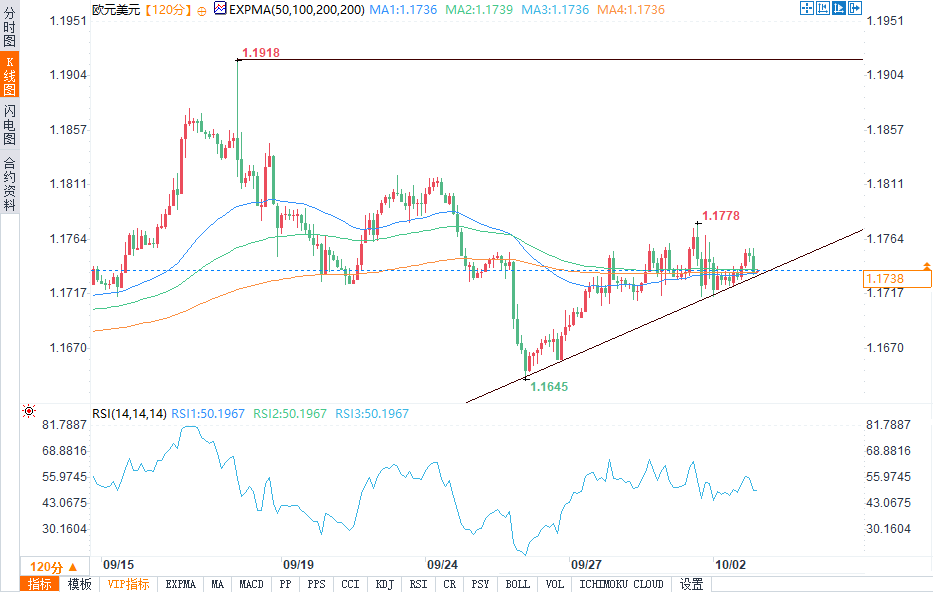Open the 120分 timeframe dropdown

pyautogui.click(x=54, y=566)
